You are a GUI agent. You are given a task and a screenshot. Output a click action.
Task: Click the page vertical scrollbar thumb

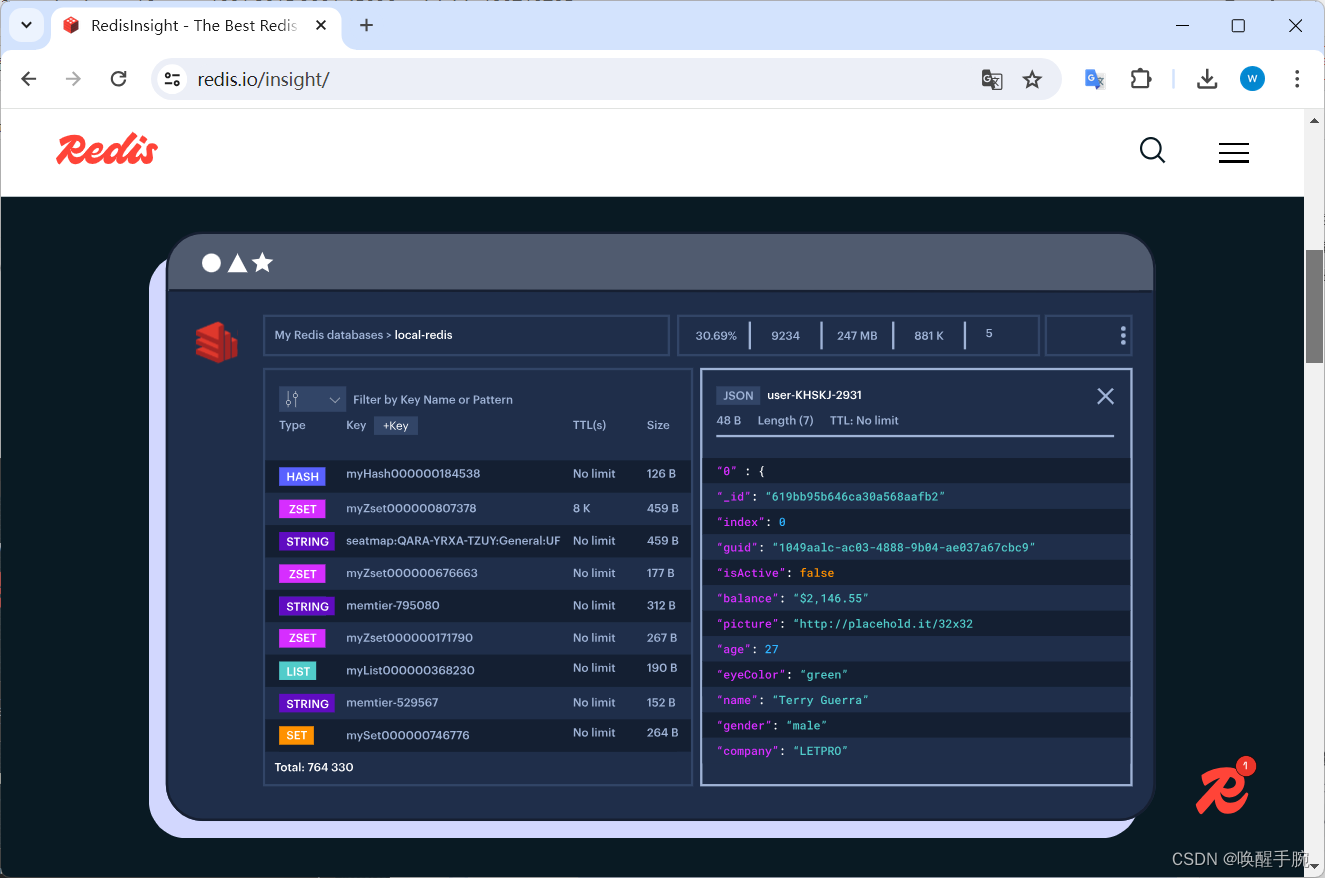1315,305
